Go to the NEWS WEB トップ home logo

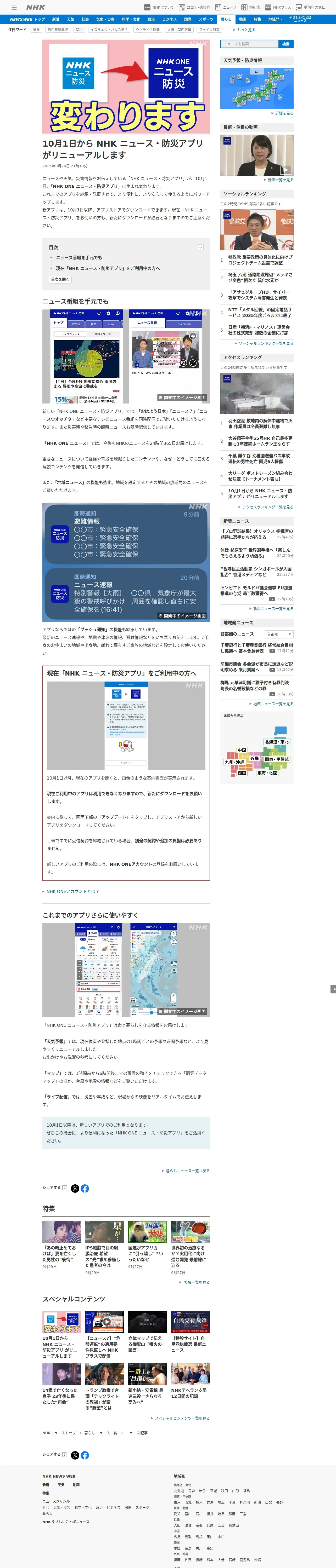coord(27,20)
